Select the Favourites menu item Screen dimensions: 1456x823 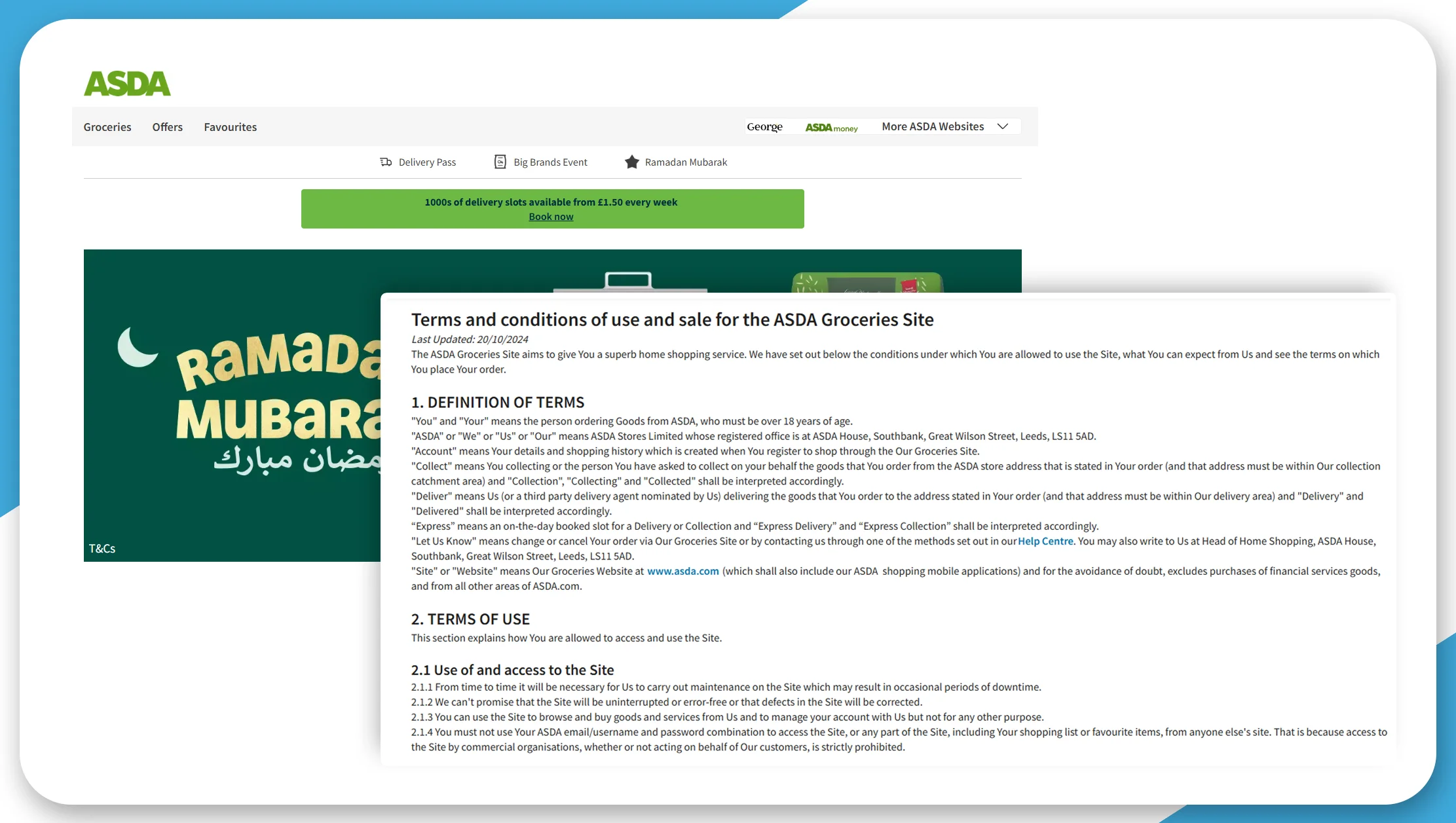point(230,126)
